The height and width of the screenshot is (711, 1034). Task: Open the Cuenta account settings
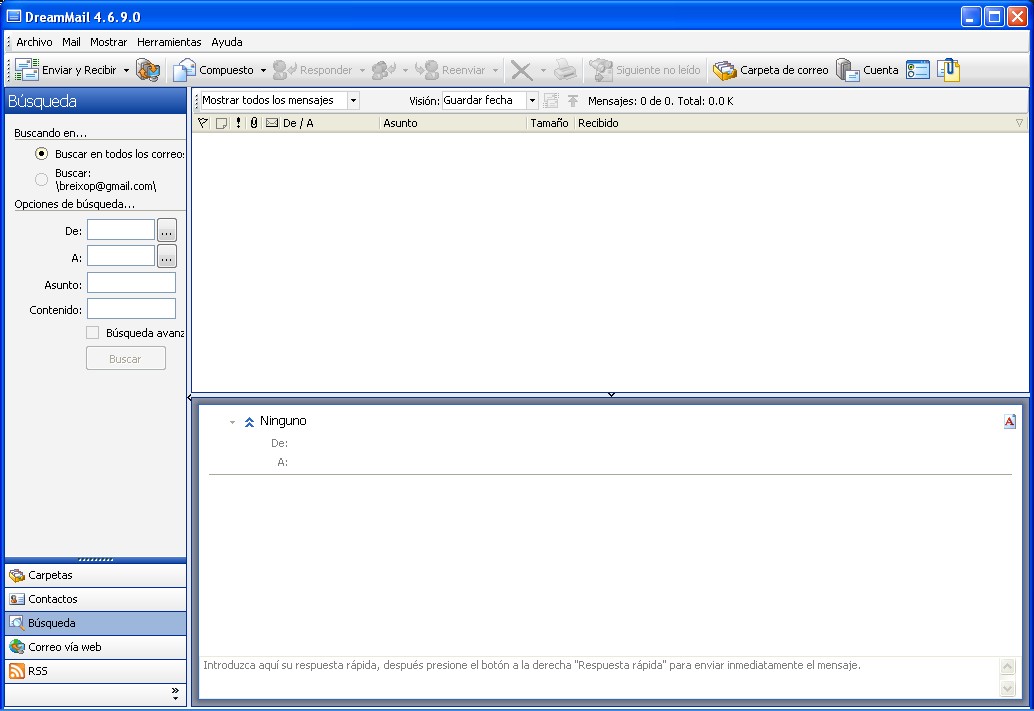click(x=867, y=69)
